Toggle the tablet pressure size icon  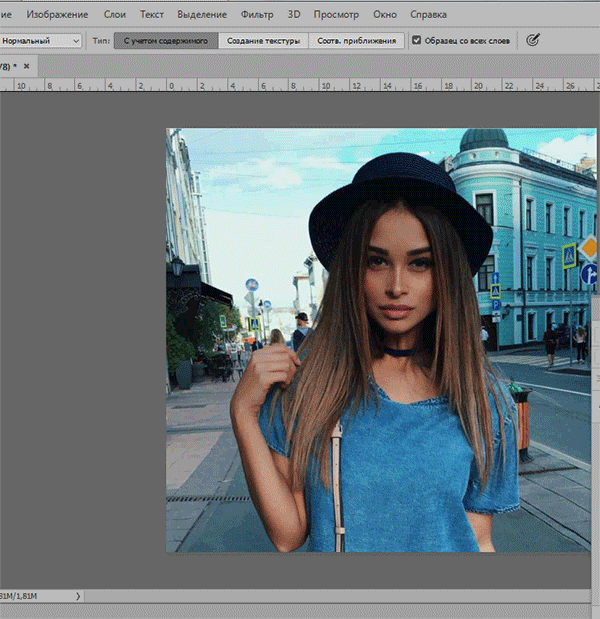pyautogui.click(x=532, y=40)
